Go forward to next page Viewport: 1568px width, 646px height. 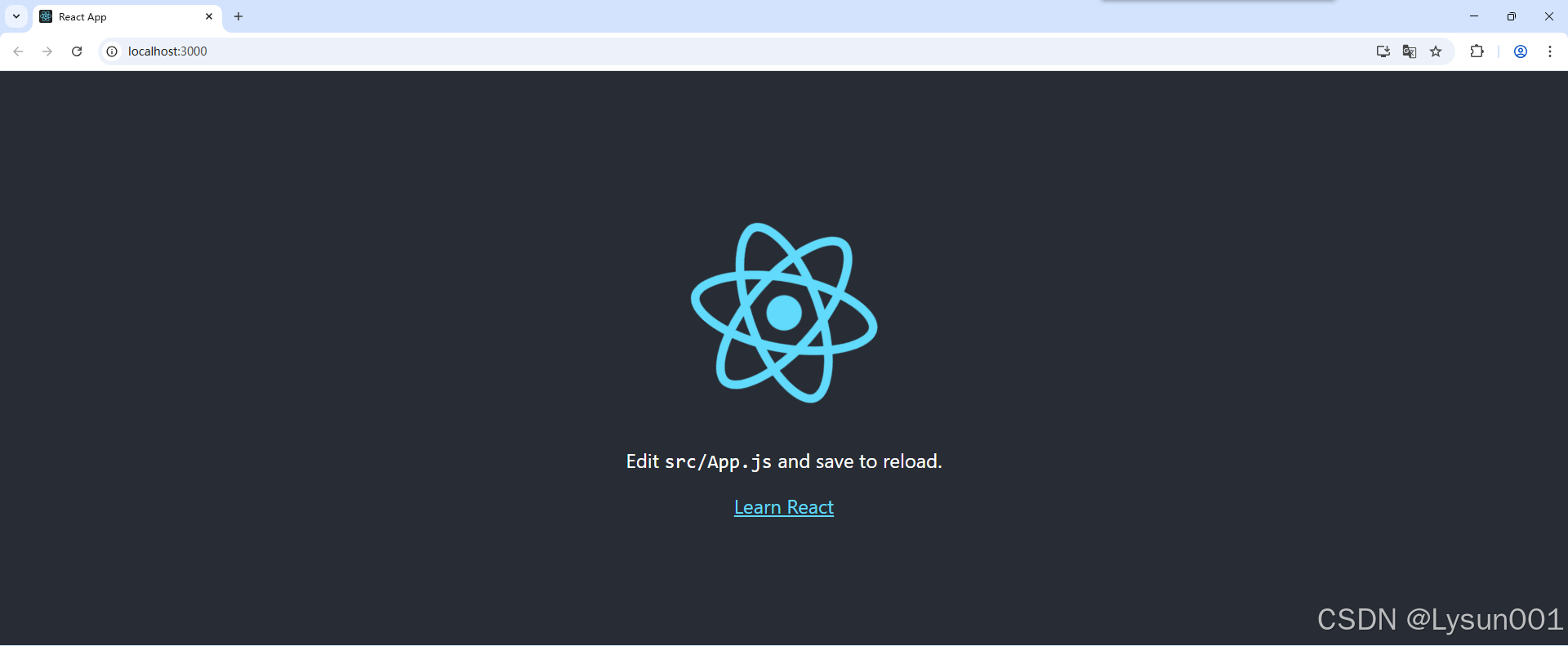pyautogui.click(x=47, y=51)
